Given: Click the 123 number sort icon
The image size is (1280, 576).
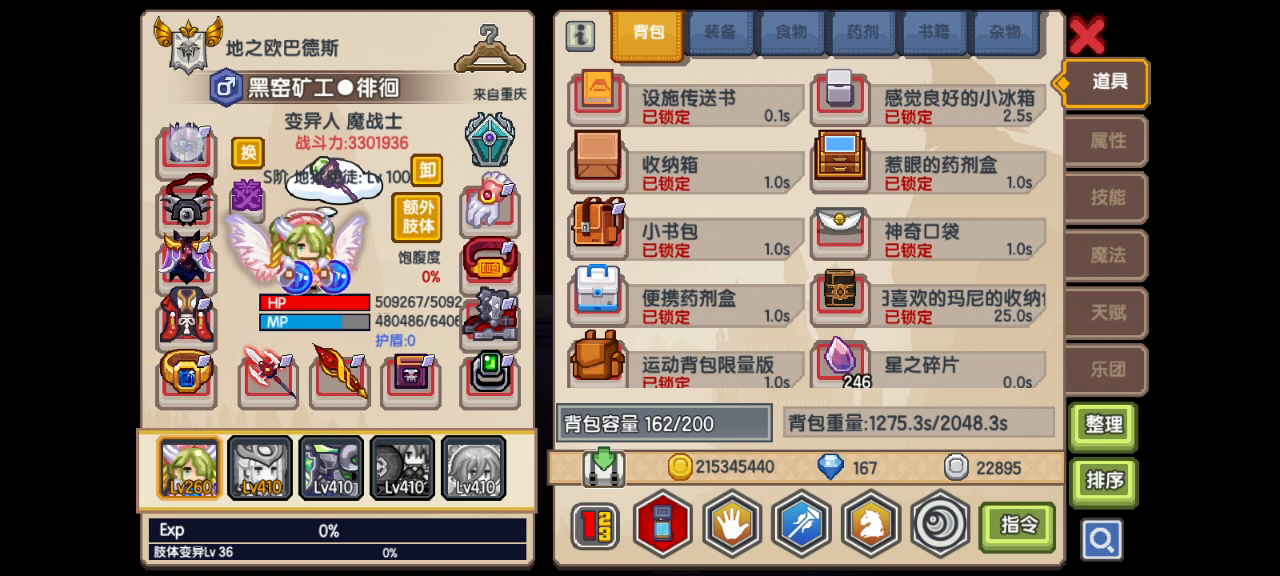Looking at the screenshot, I should tap(595, 525).
